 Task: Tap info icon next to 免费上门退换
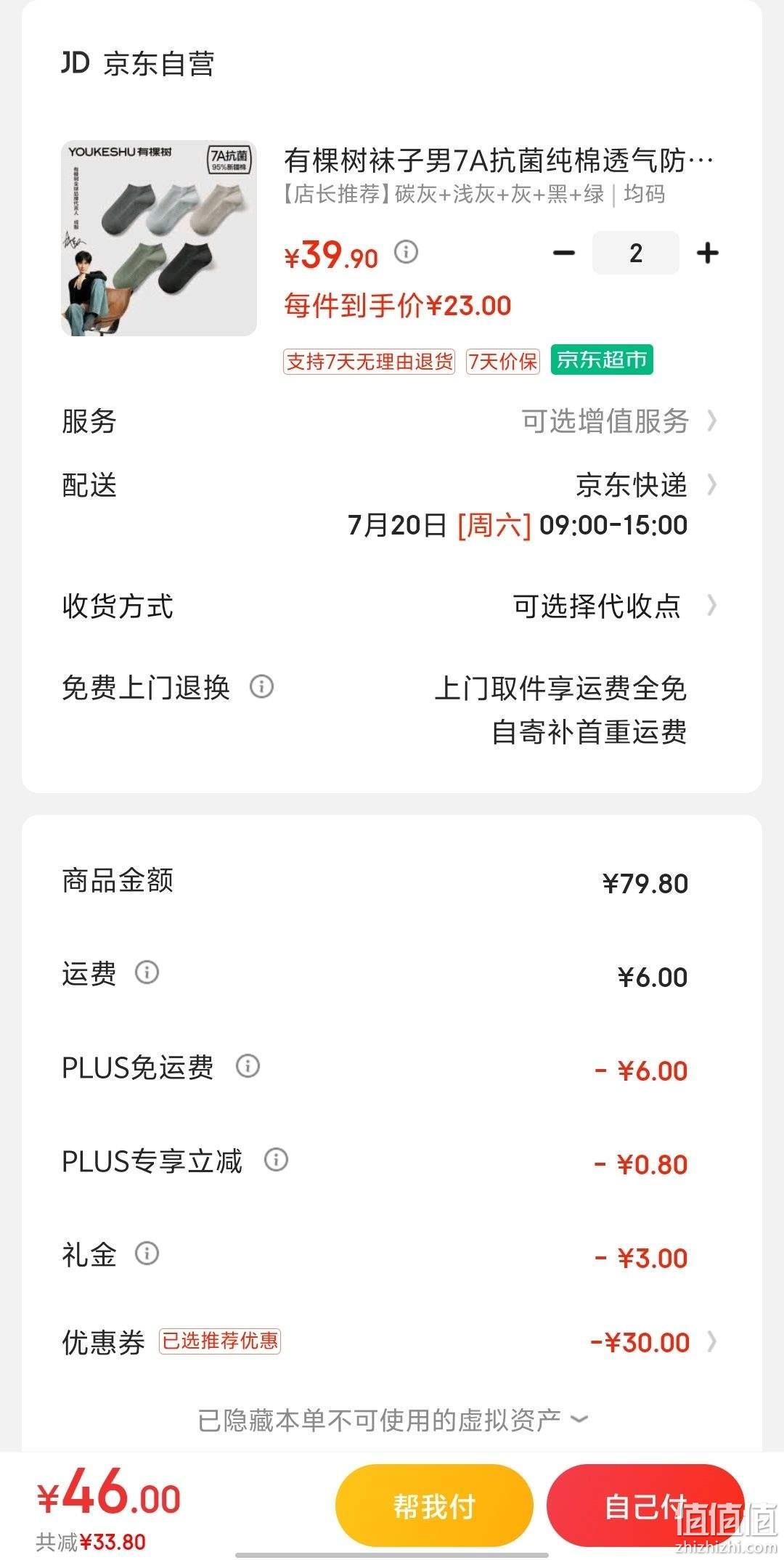(x=261, y=686)
